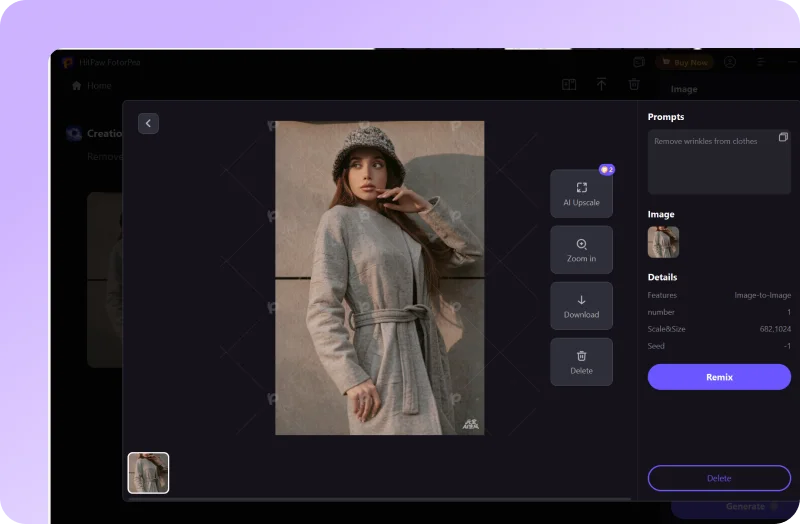Click the compare view icon in toolbar
This screenshot has width=800, height=524.
click(568, 86)
